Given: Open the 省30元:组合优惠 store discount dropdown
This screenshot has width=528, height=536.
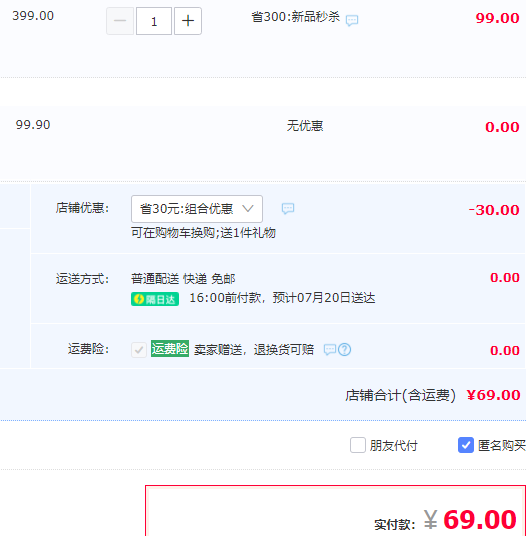Looking at the screenshot, I should pos(197,209).
